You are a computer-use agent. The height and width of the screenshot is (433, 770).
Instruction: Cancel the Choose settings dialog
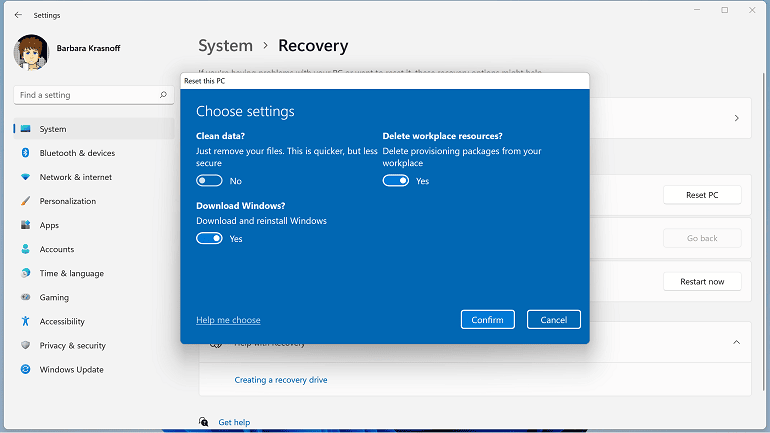[x=554, y=320]
